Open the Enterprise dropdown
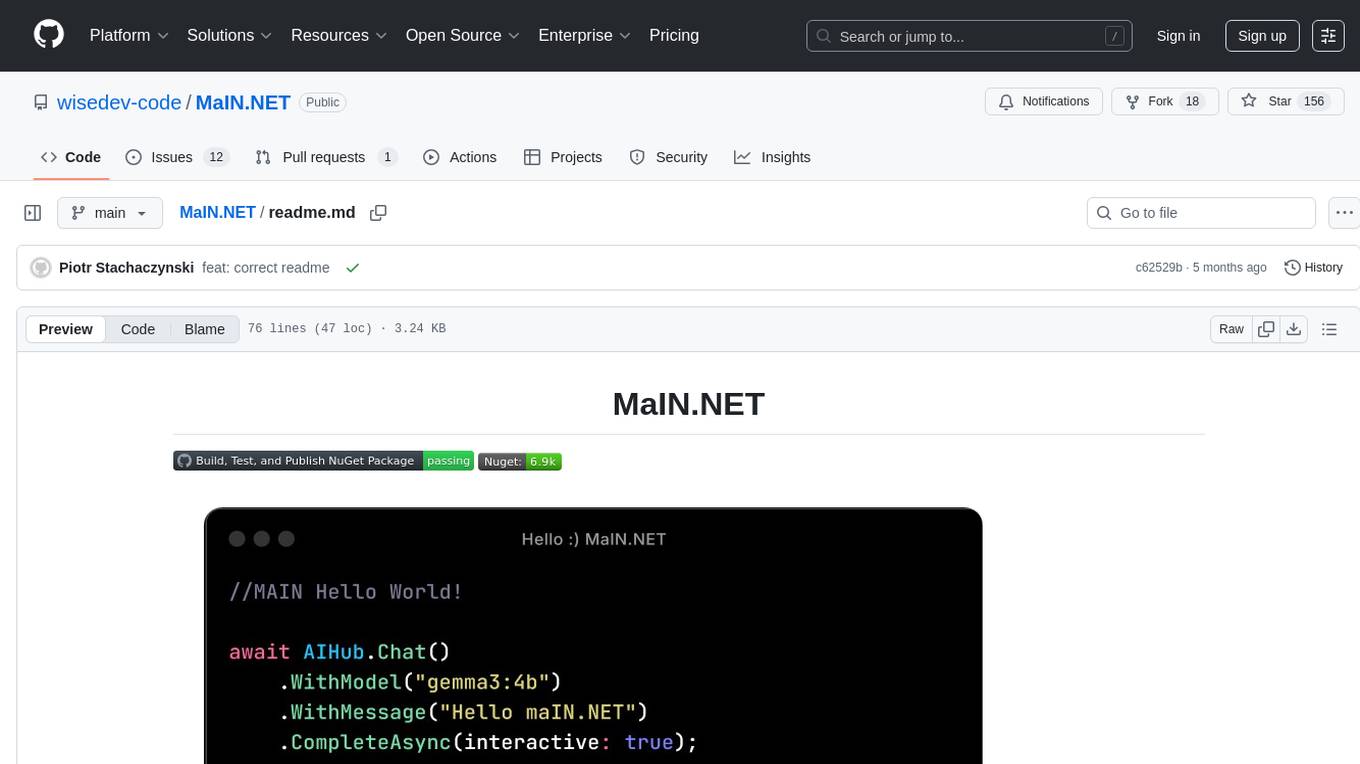The height and width of the screenshot is (764, 1360). tap(584, 35)
